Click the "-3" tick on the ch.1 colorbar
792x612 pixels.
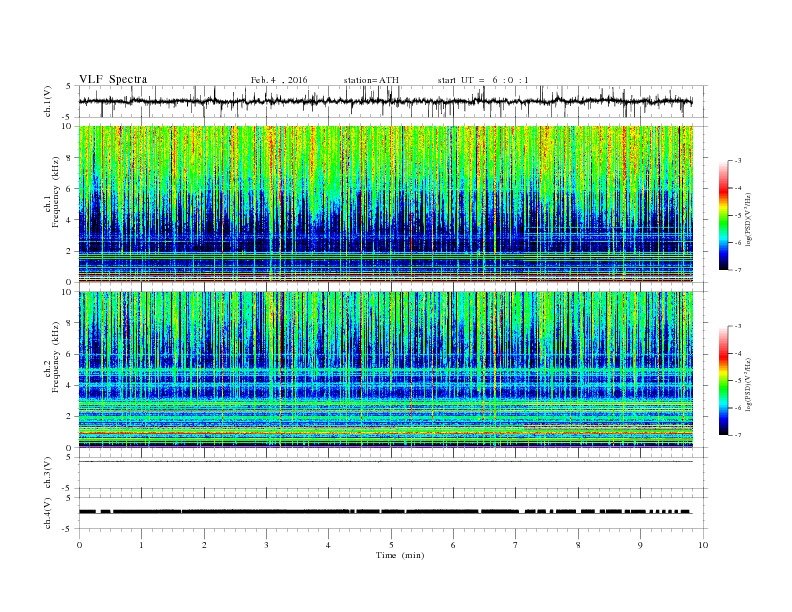tap(737, 161)
